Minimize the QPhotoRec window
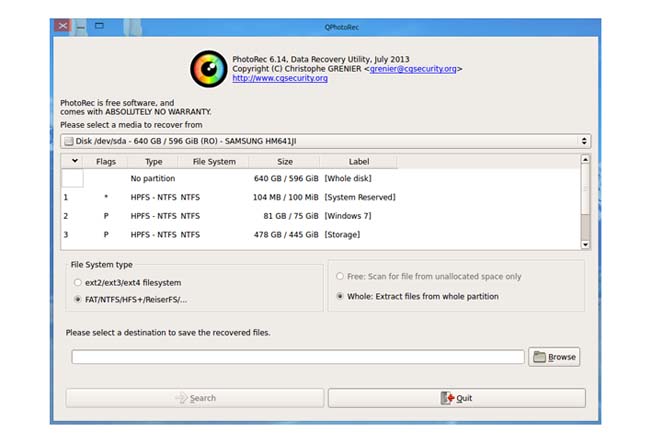652x443 pixels. click(81, 27)
